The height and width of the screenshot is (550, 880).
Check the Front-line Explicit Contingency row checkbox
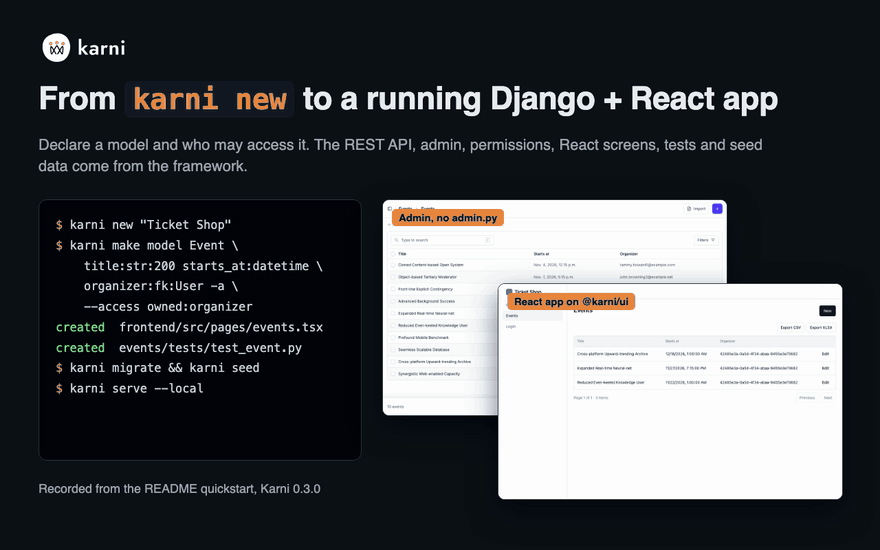393,290
